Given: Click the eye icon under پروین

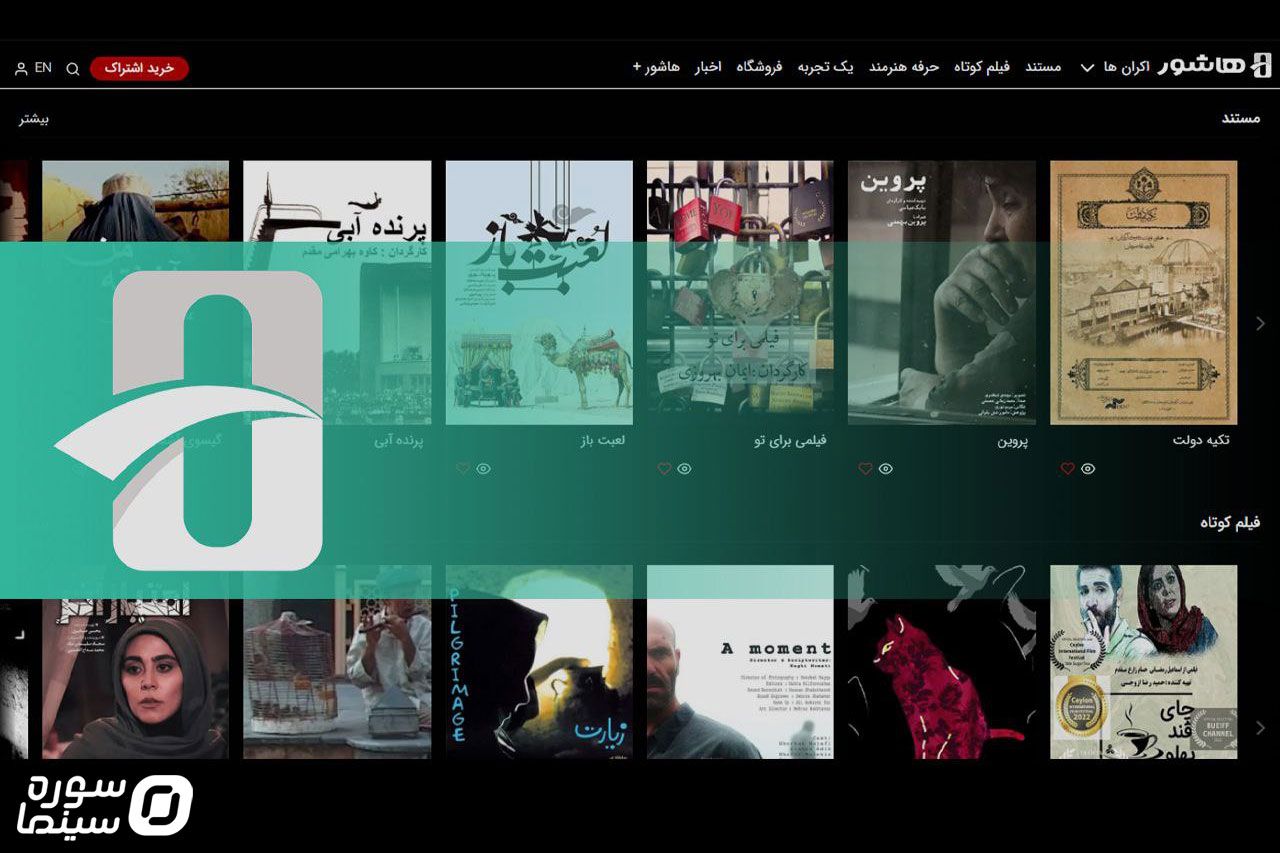Looking at the screenshot, I should click(886, 468).
